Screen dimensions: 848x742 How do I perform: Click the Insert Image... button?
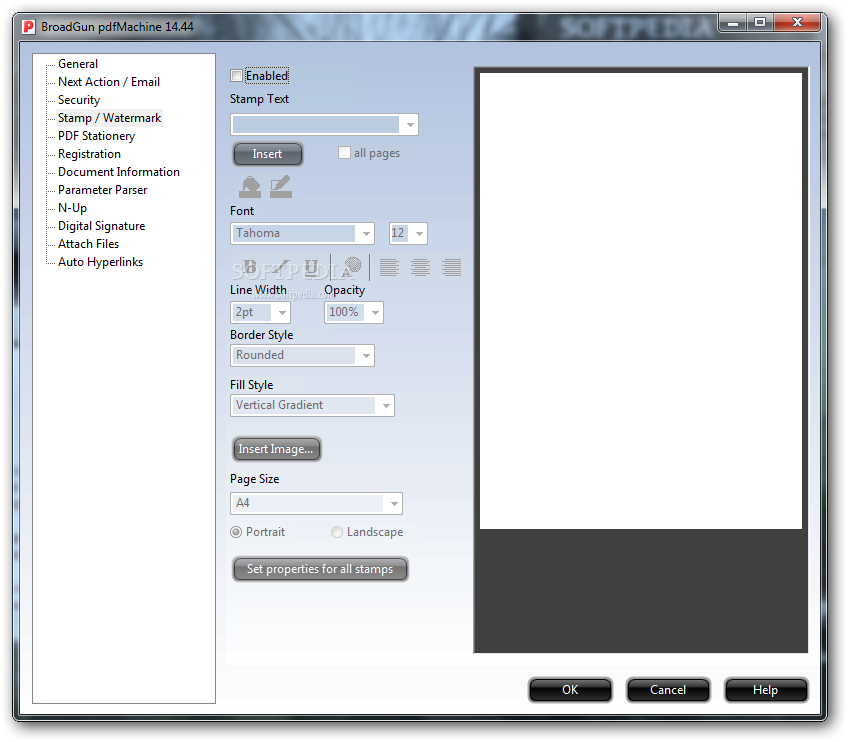point(276,449)
